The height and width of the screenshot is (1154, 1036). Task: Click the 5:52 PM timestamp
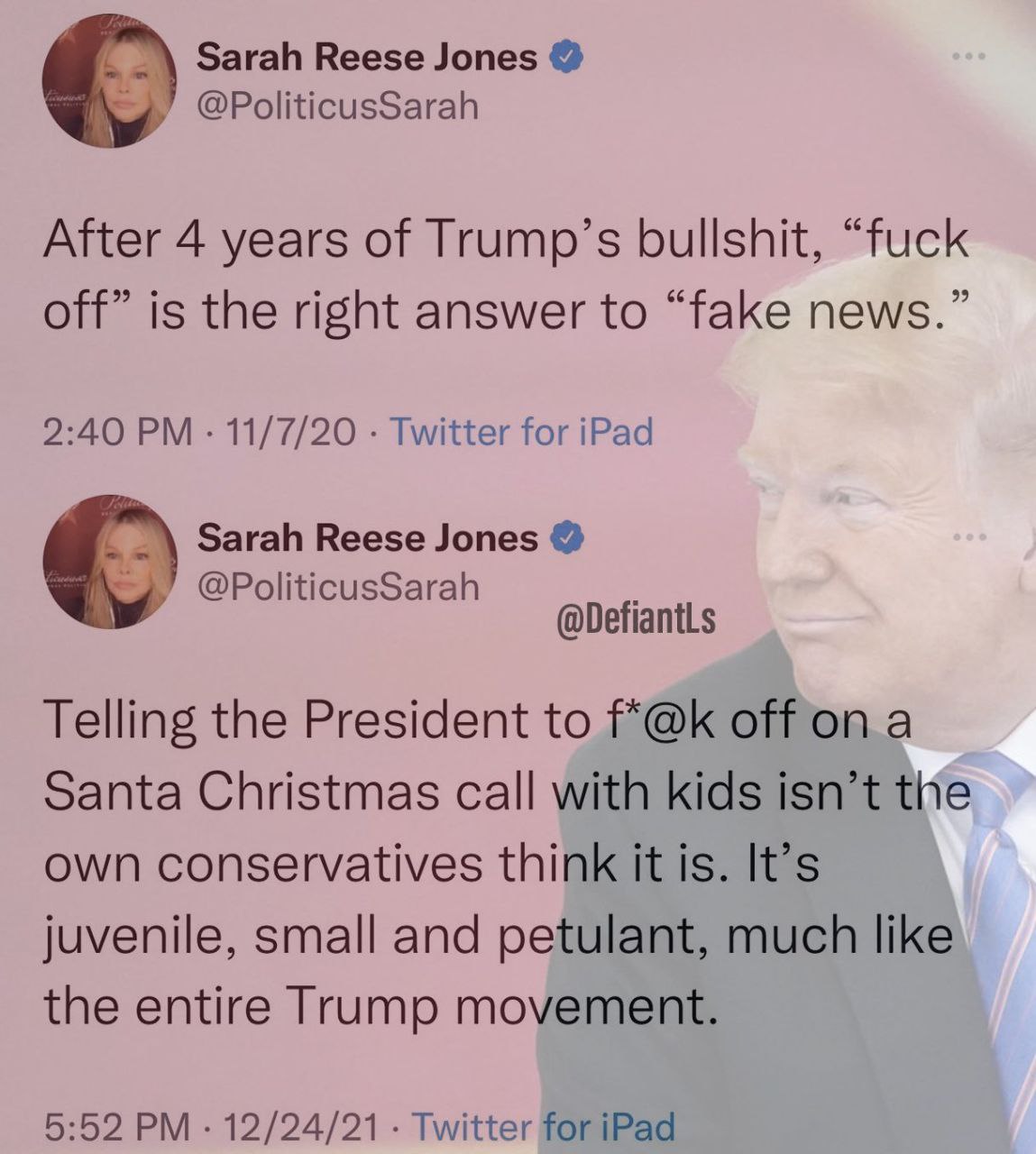117,1126
